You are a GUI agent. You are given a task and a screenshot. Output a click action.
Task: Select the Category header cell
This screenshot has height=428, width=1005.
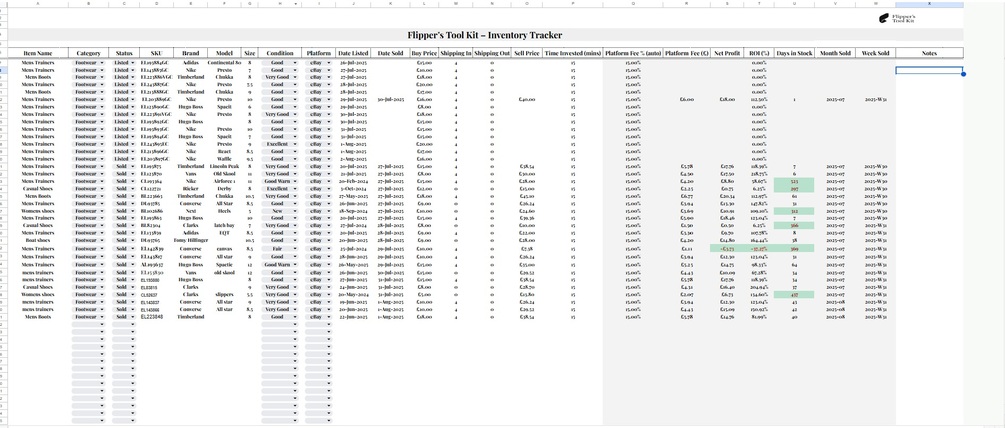click(88, 53)
